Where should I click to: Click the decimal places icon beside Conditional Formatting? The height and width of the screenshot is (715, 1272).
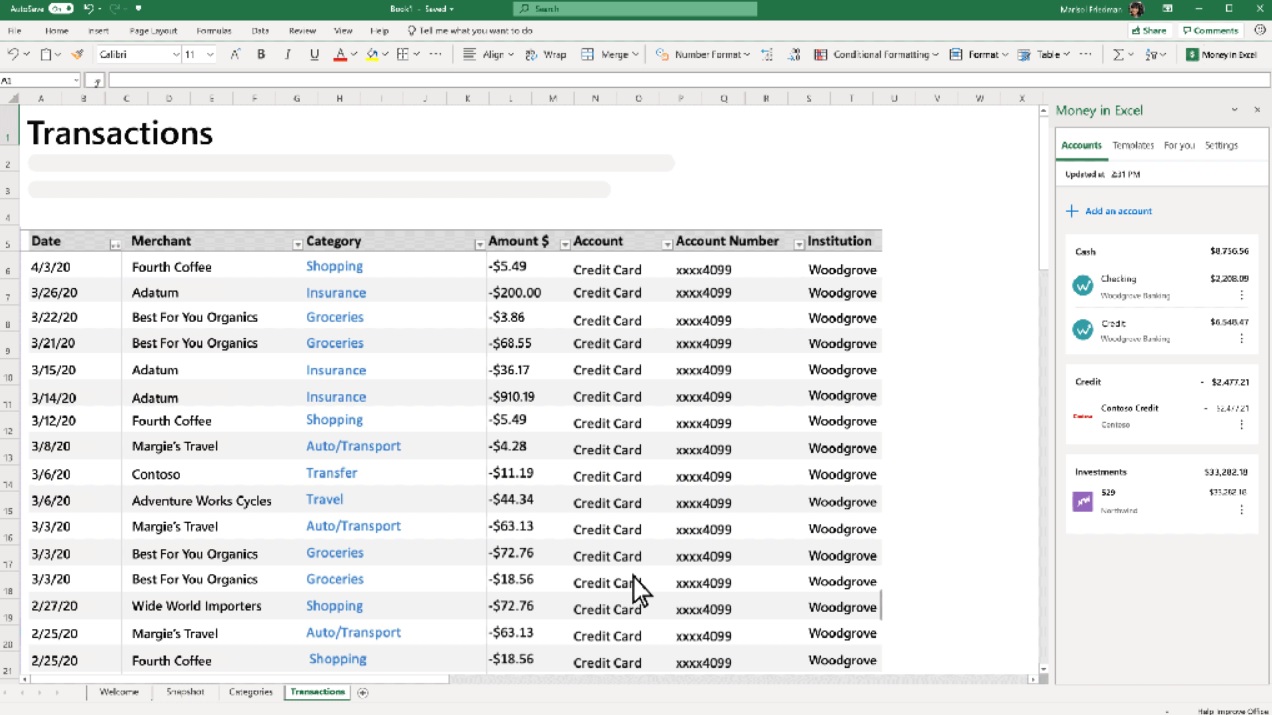coord(794,54)
